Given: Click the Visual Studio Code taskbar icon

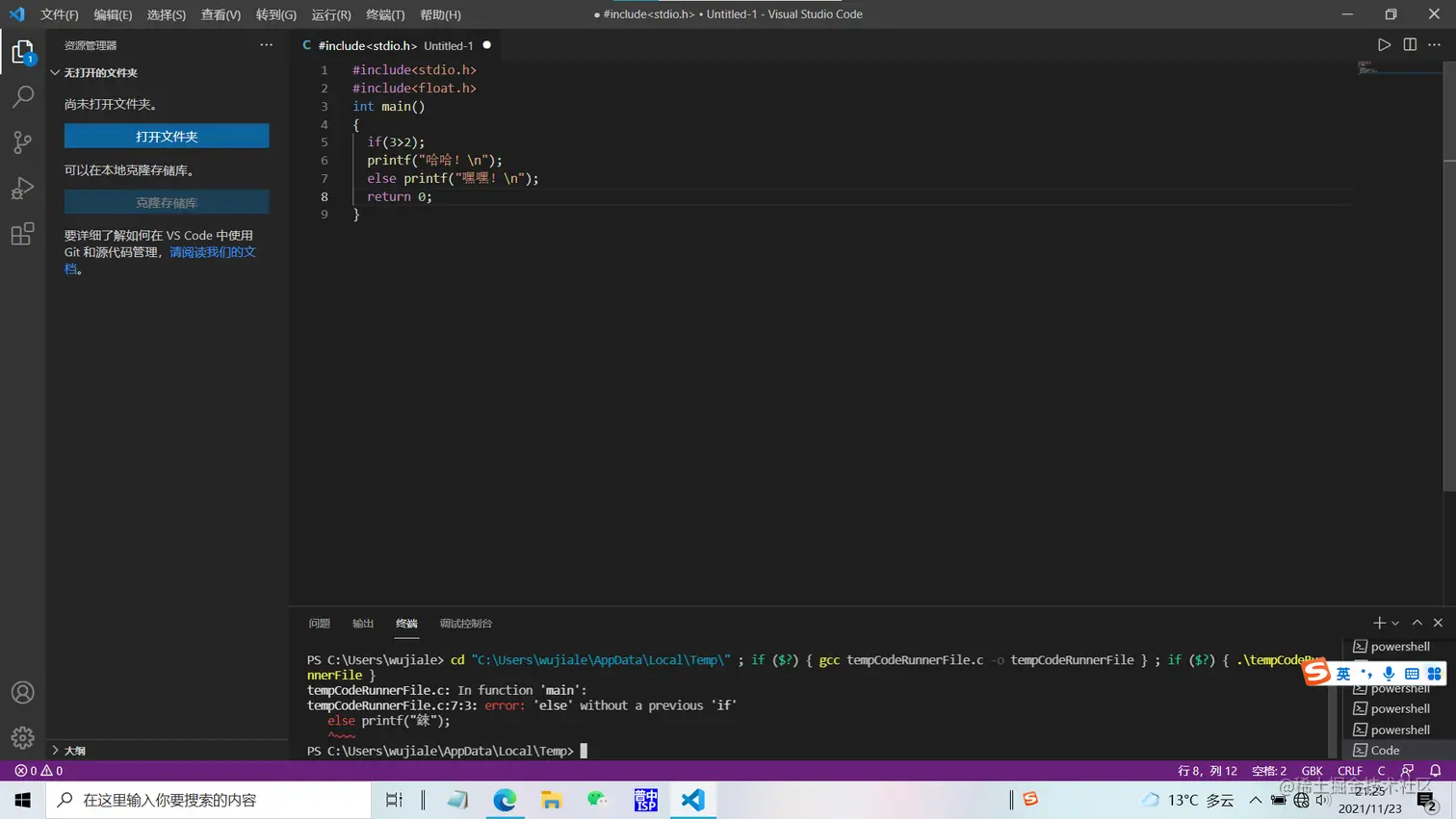Looking at the screenshot, I should coord(692,800).
